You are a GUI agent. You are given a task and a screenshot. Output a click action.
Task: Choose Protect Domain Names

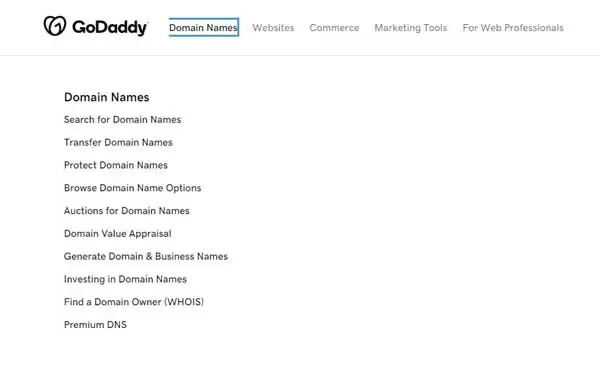click(x=116, y=165)
